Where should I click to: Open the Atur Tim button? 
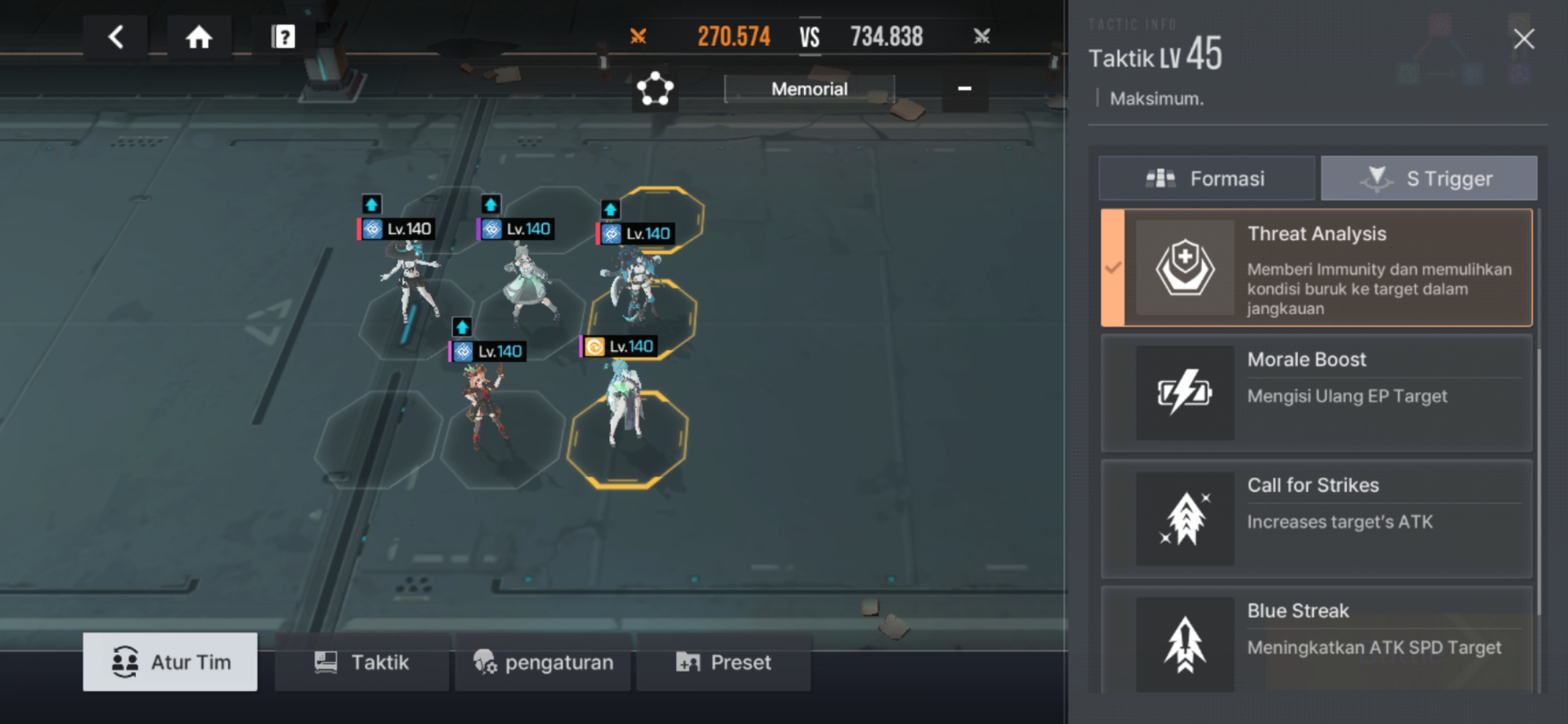coord(170,662)
